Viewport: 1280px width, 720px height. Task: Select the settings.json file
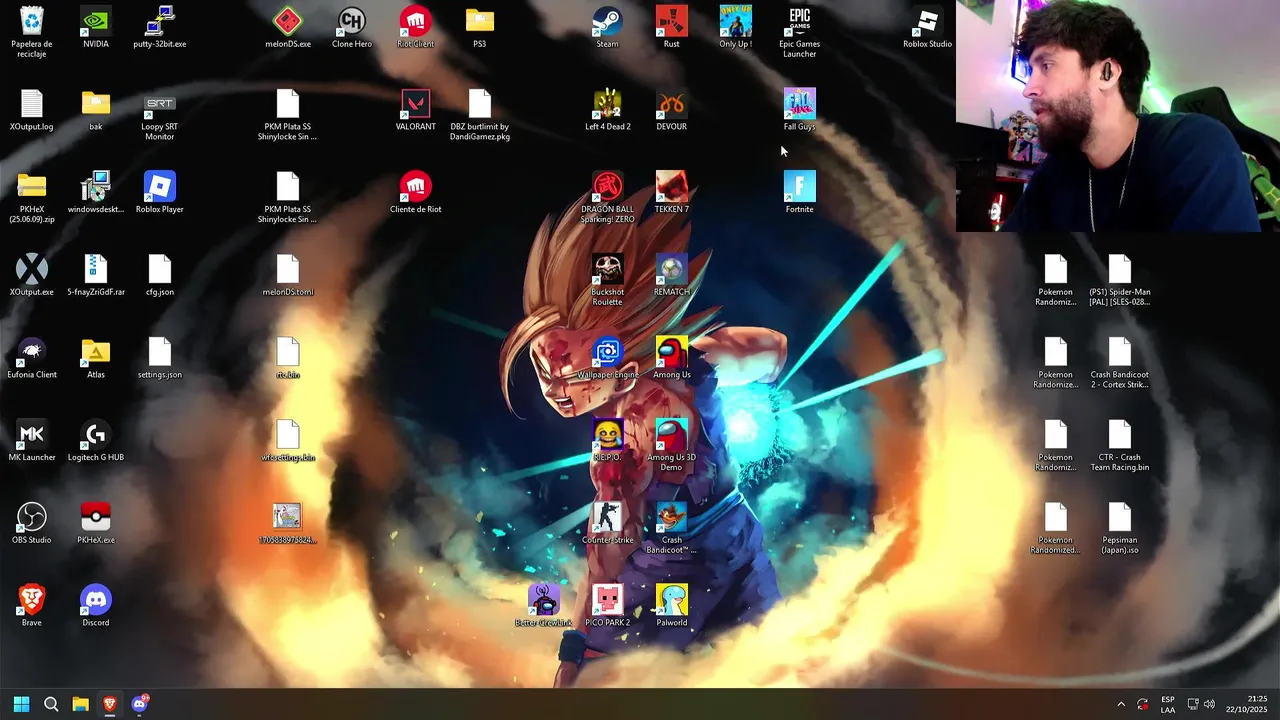pyautogui.click(x=160, y=352)
